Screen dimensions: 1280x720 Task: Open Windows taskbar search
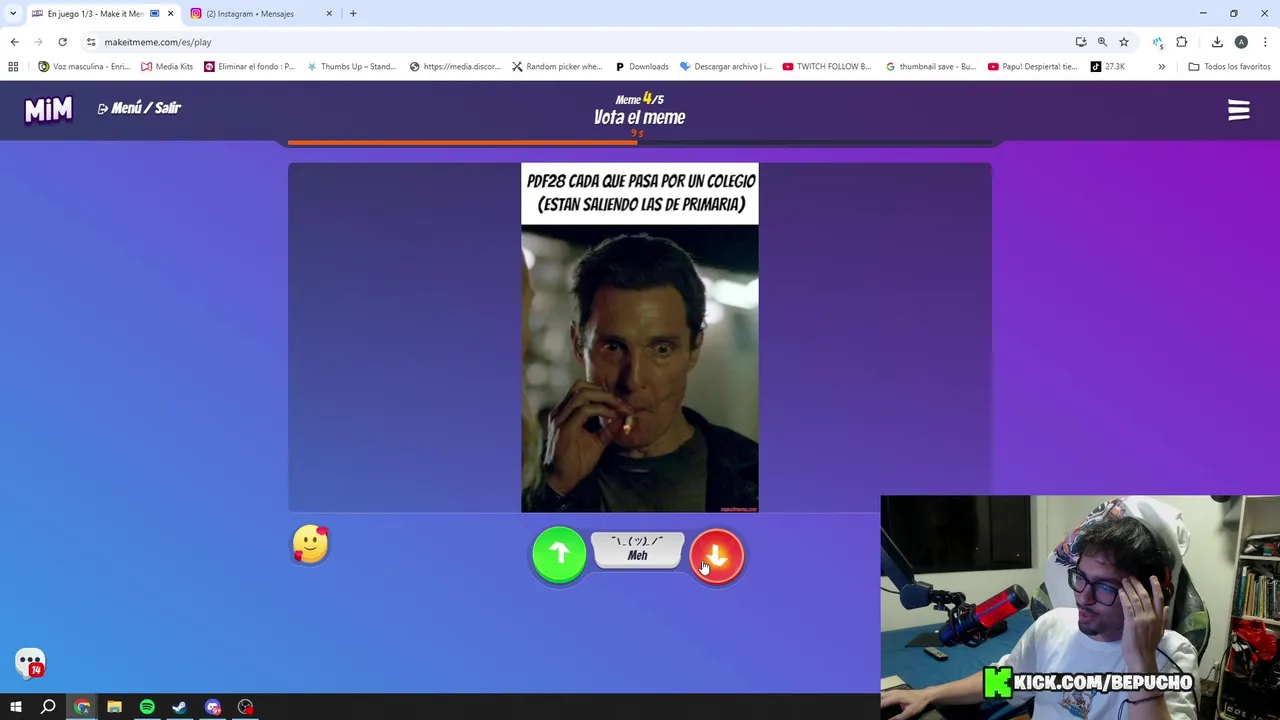click(x=48, y=707)
